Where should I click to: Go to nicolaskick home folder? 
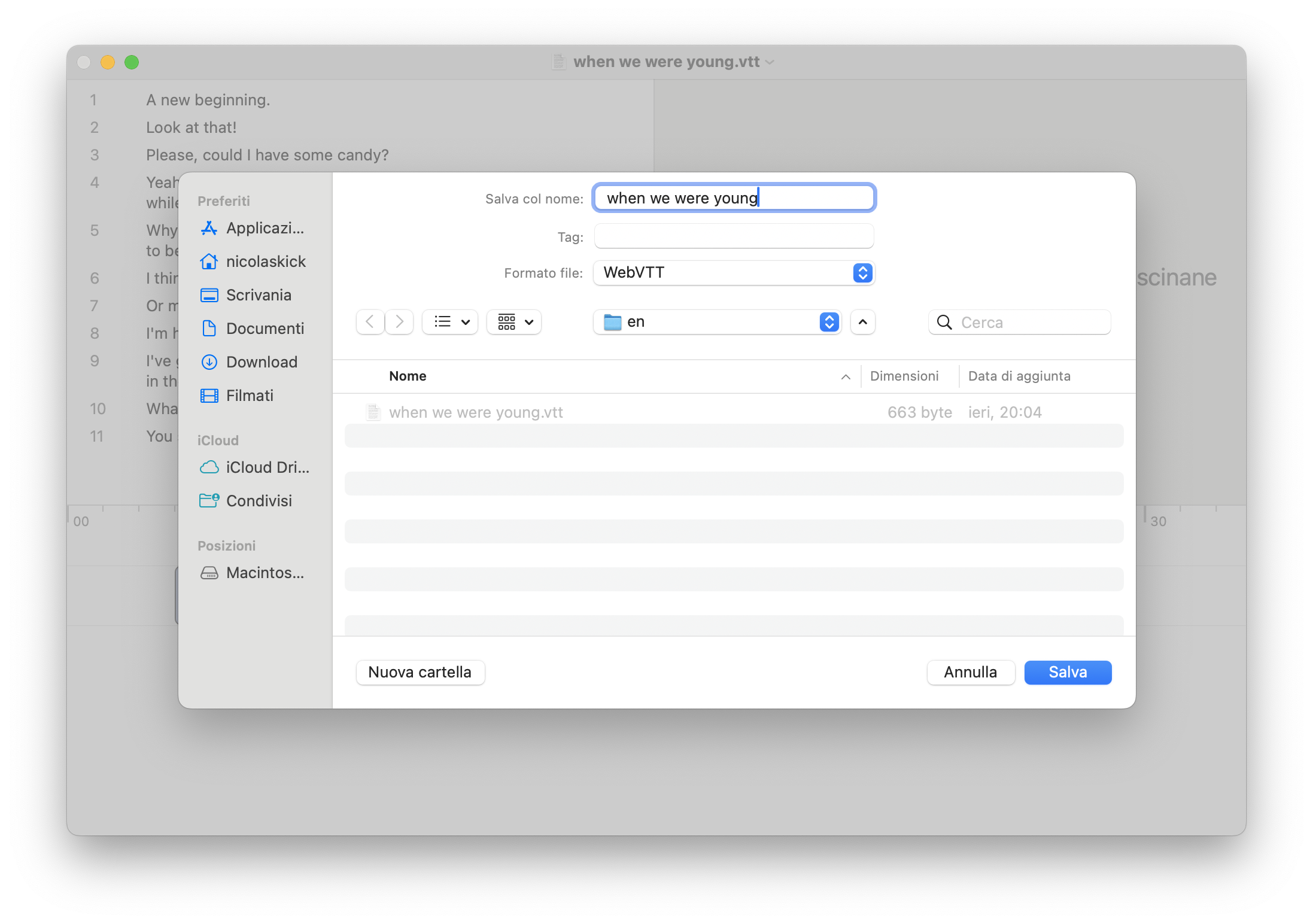click(253, 262)
